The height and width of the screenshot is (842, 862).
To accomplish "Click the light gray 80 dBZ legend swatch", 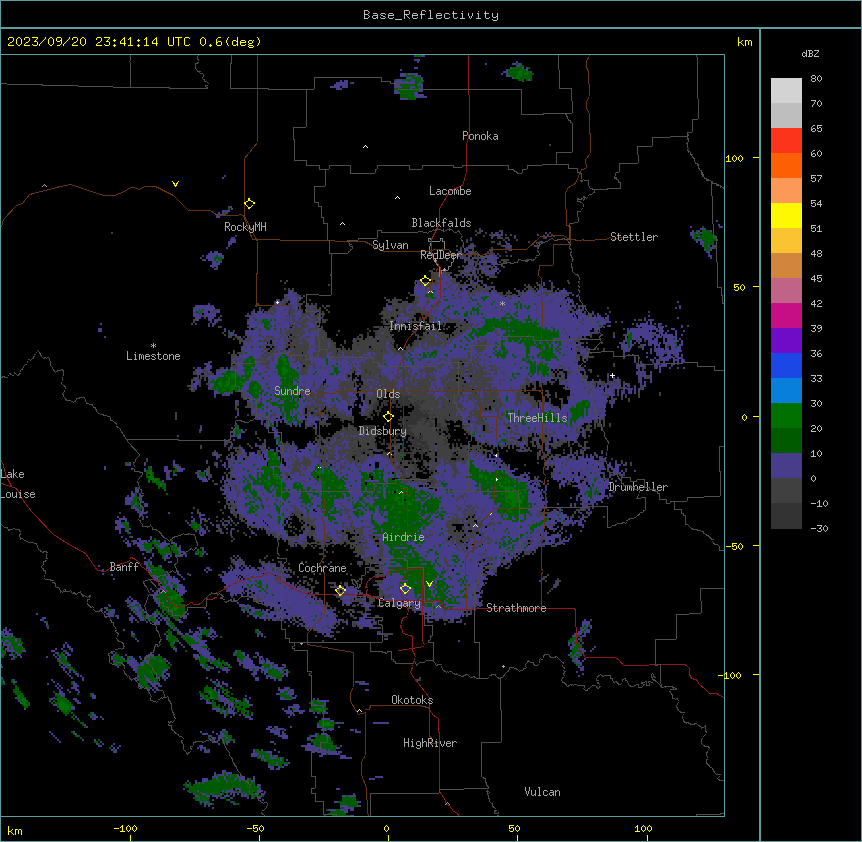I will pyautogui.click(x=786, y=91).
